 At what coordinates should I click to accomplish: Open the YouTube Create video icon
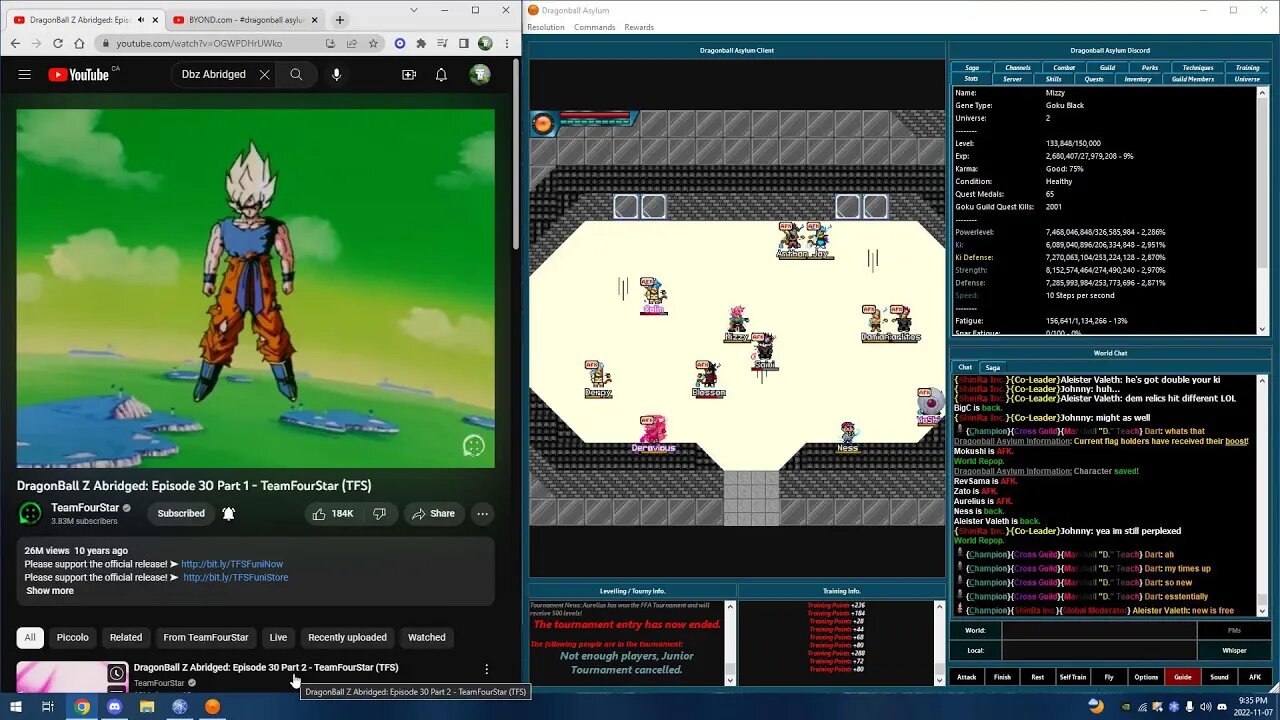[409, 74]
